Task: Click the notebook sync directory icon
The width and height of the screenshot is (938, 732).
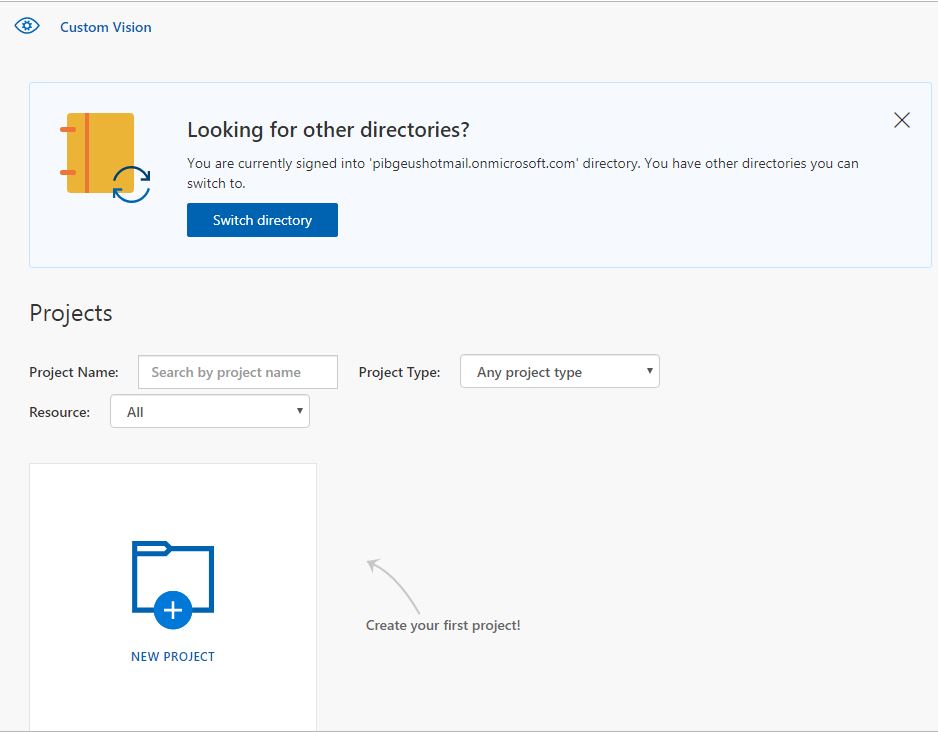Action: click(105, 157)
